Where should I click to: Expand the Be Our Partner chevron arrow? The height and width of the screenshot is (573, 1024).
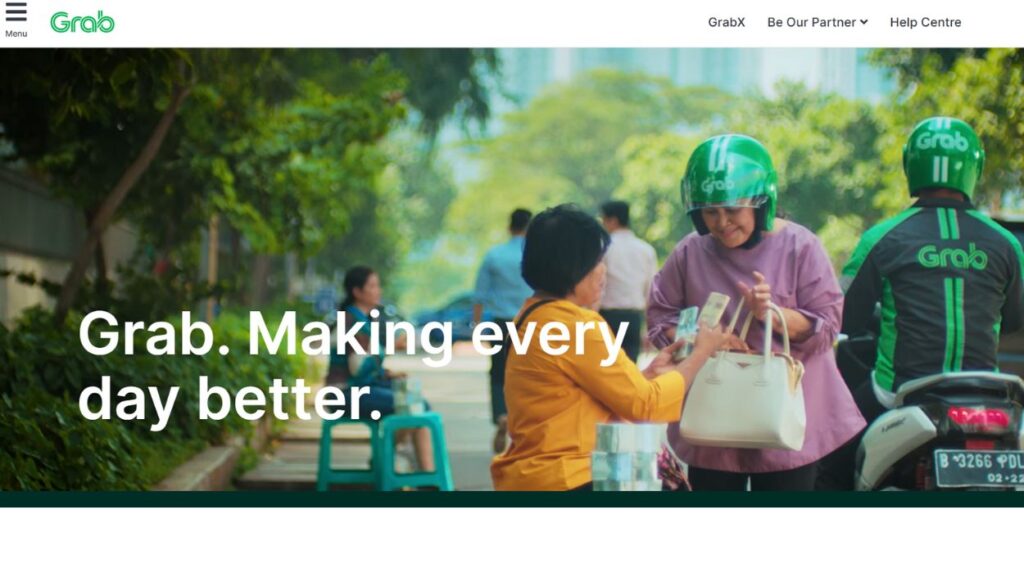(864, 22)
